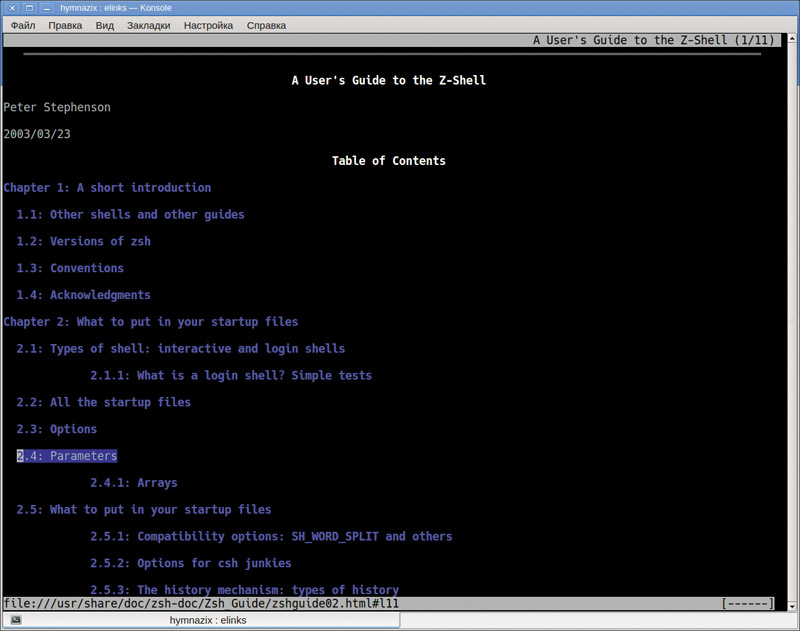800x631 pixels.
Task: Open link 1.1: Other shells and other guides
Action: (130, 215)
